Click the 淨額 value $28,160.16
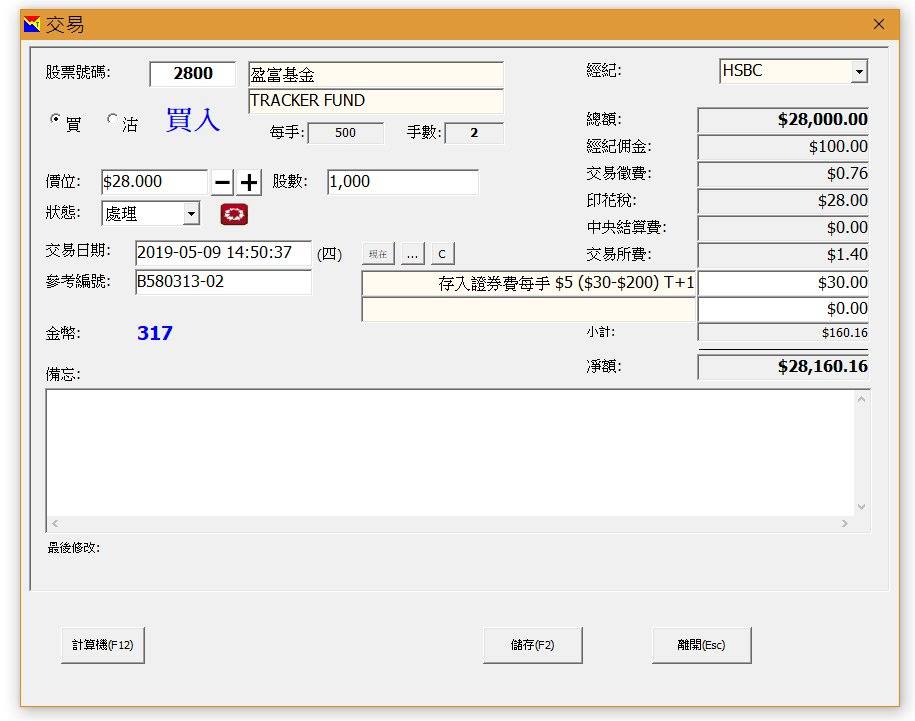The height and width of the screenshot is (721, 915). coord(783,367)
